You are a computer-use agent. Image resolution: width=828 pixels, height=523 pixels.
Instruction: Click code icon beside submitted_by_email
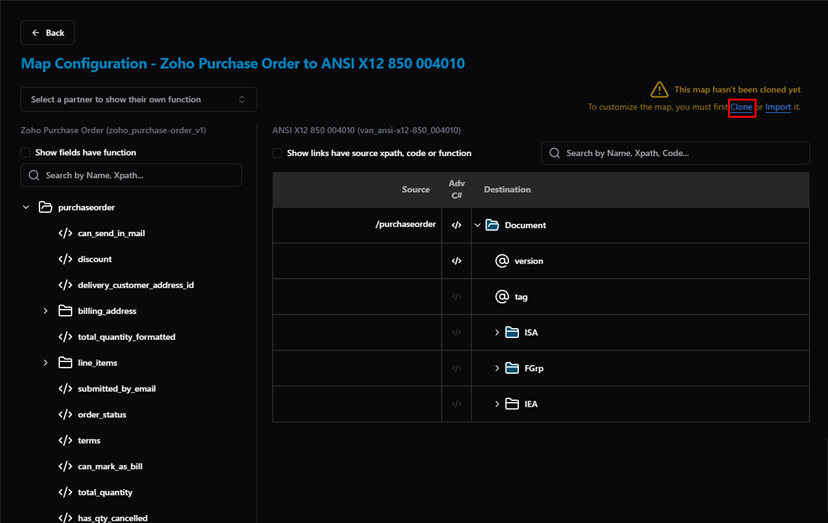pos(65,388)
